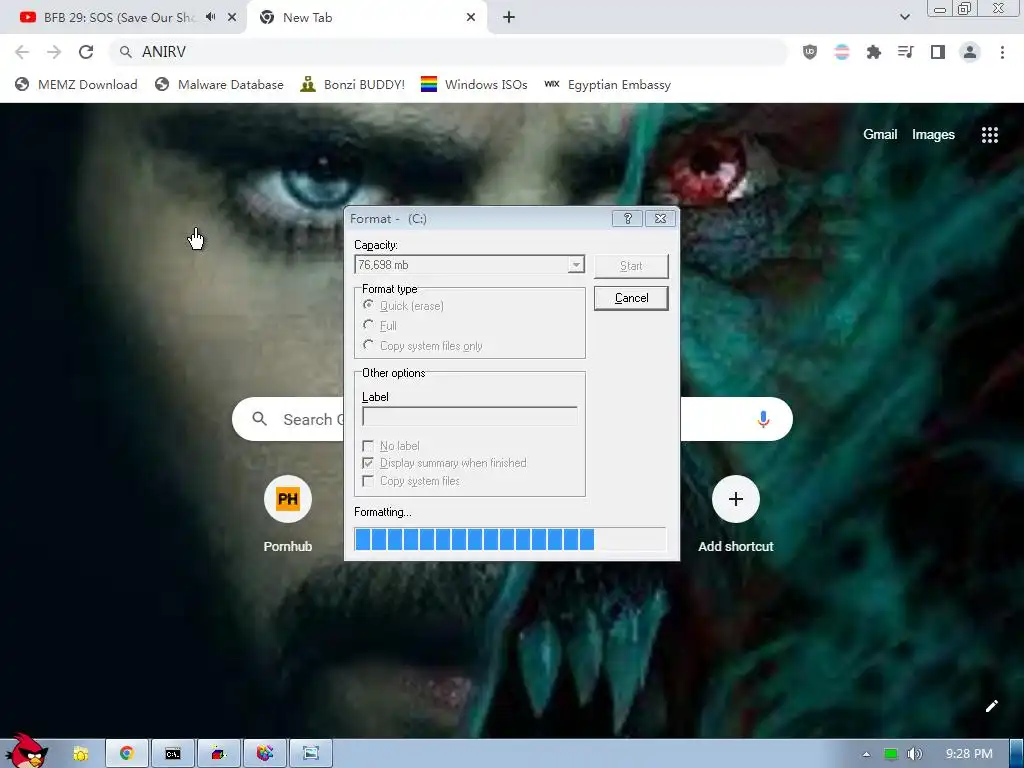Viewport: 1024px width, 768px height.
Task: Open Gmail link on new tab page
Action: (x=880, y=135)
